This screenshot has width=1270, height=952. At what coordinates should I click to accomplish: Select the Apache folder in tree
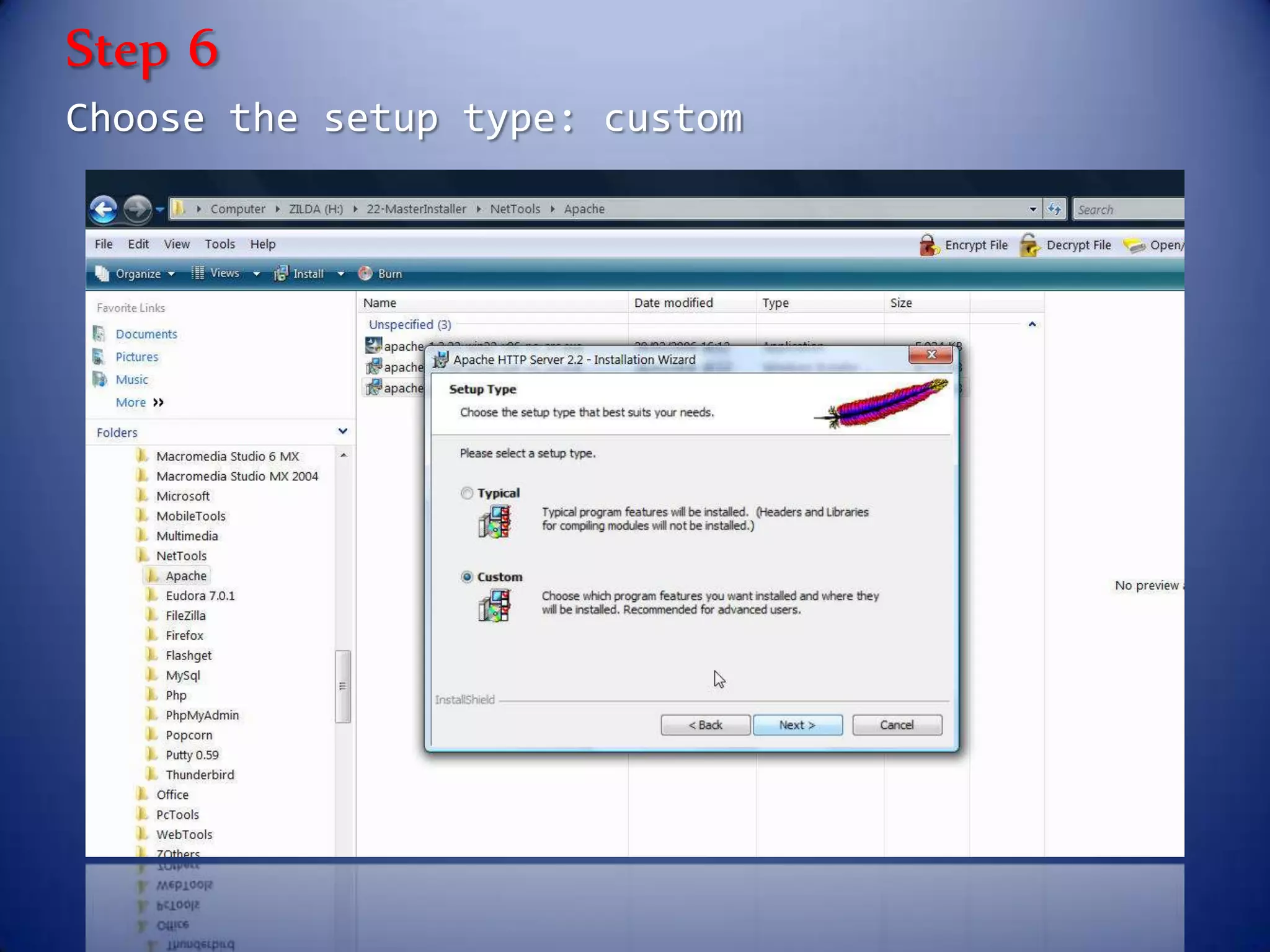pos(186,576)
